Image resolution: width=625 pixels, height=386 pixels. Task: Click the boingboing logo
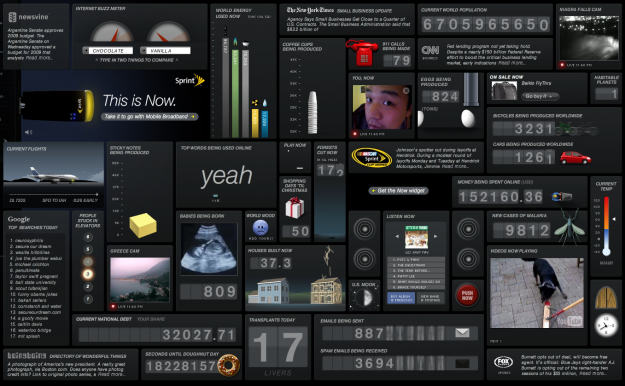pos(27,355)
